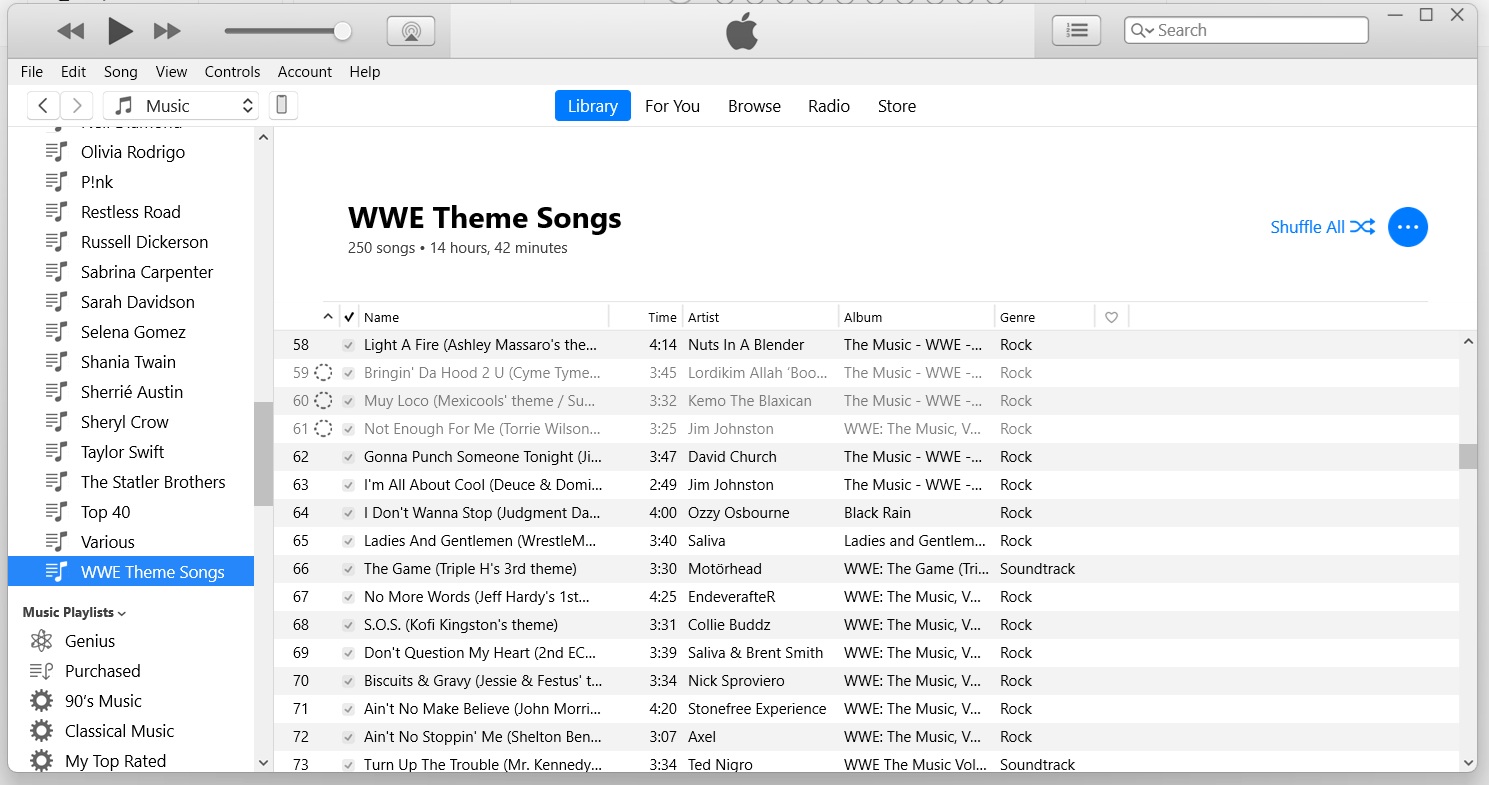Switch to the Store tab
This screenshot has width=1489, height=785.
coord(897,106)
